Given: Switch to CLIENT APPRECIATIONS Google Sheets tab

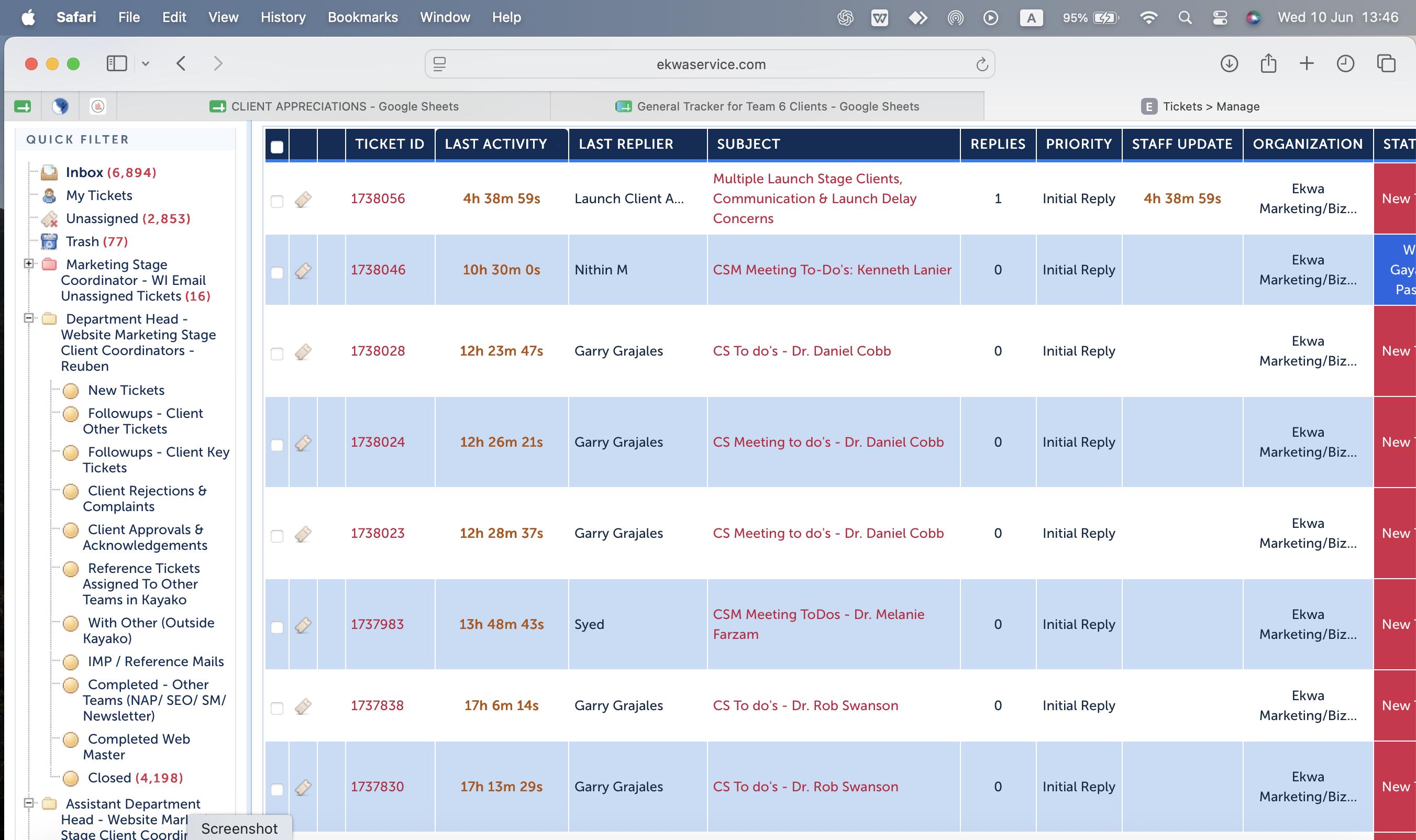Looking at the screenshot, I should (334, 106).
